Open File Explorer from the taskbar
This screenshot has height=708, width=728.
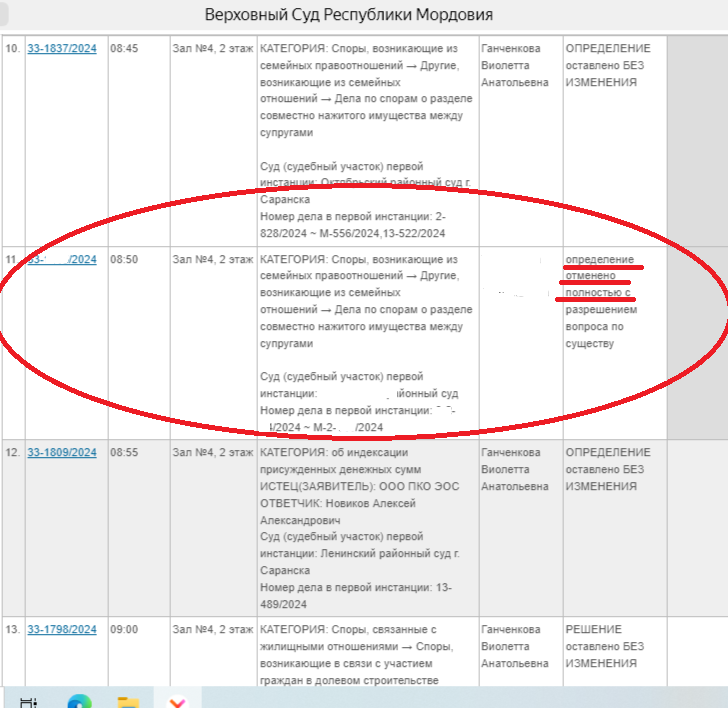coord(129,702)
